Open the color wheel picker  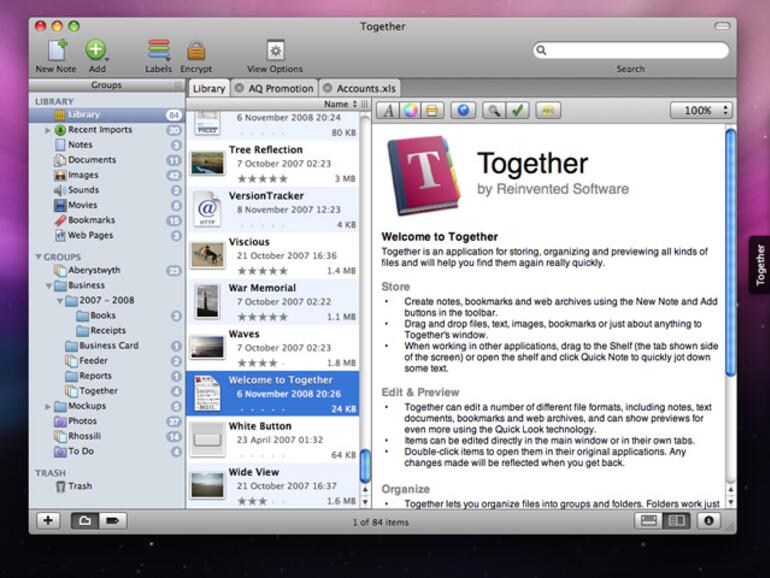coord(411,110)
